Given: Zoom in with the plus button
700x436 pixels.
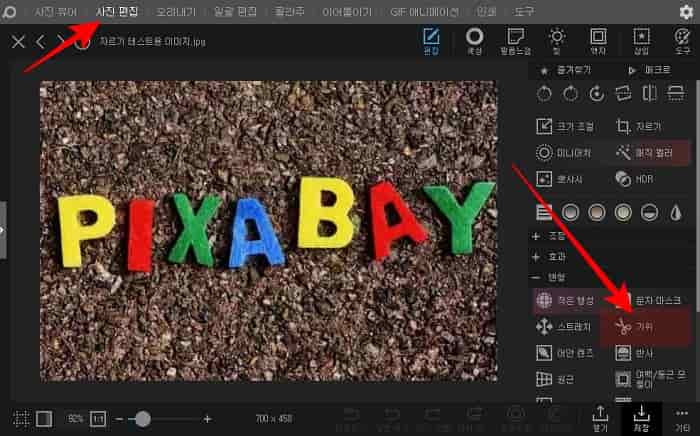Looking at the screenshot, I should point(207,419).
